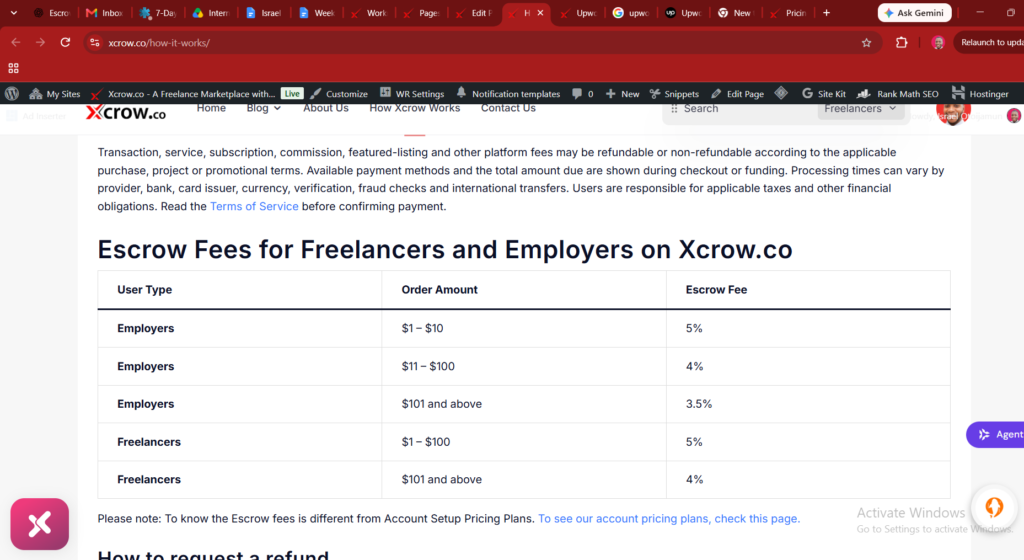The width and height of the screenshot is (1024, 560).
Task: Open How Xcrow Works nav link
Action: 415,108
